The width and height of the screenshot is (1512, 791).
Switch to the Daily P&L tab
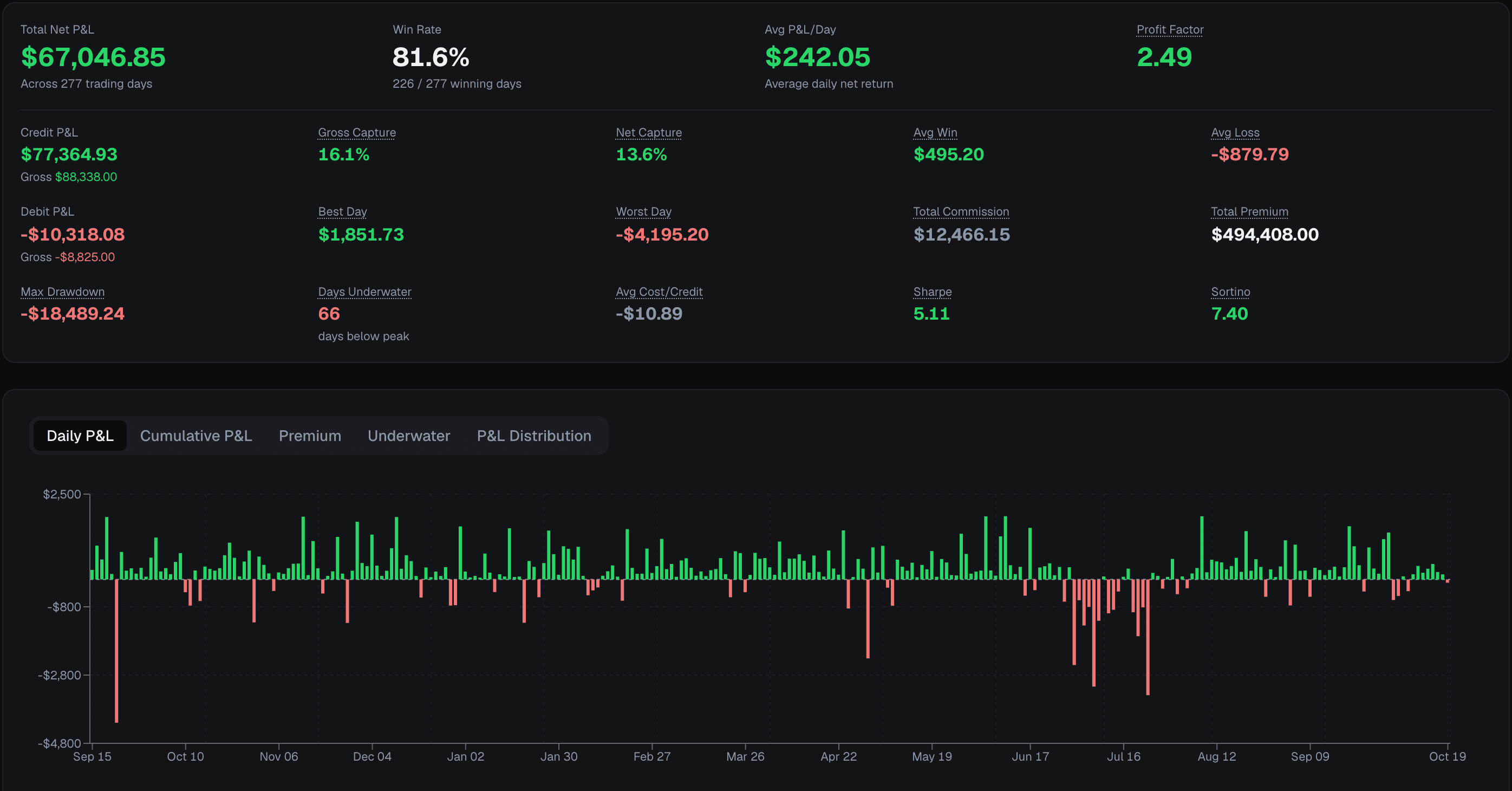(80, 436)
